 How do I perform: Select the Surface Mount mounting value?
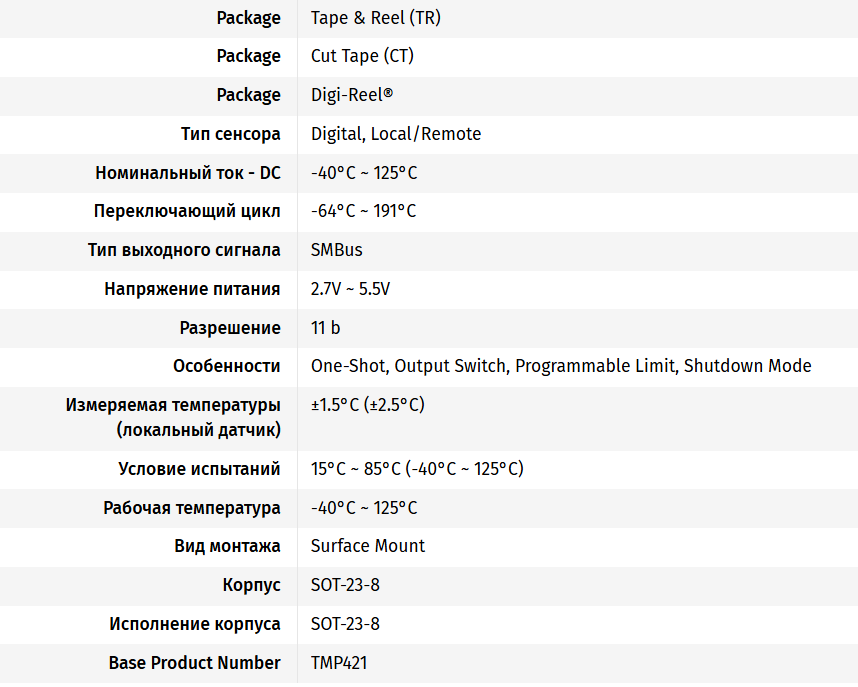(x=368, y=546)
